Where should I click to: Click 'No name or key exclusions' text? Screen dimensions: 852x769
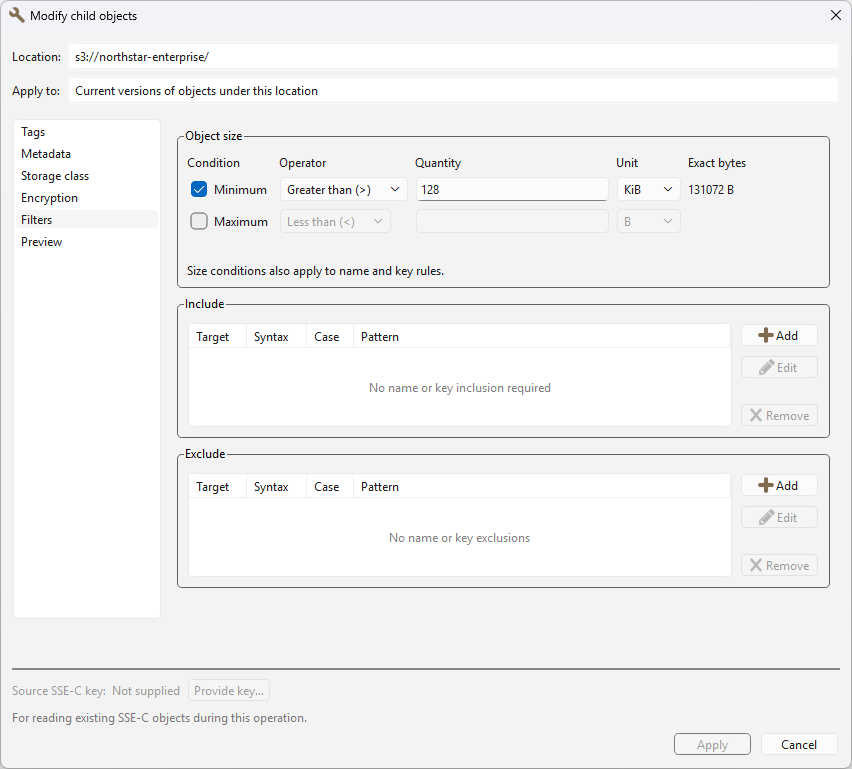coord(460,538)
